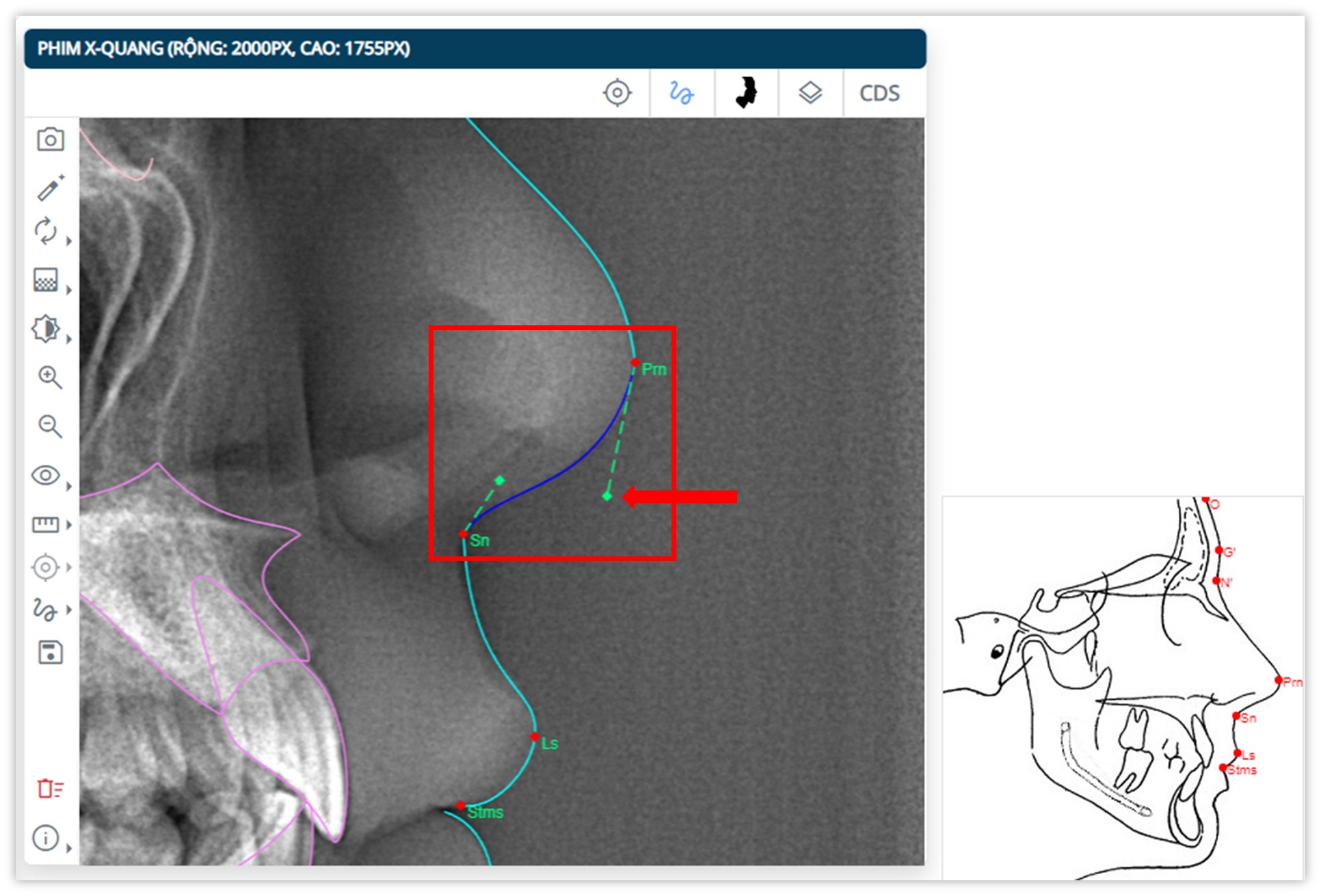Select the top toolbar landmark target tab
The image size is (1321, 896).
tap(617, 93)
